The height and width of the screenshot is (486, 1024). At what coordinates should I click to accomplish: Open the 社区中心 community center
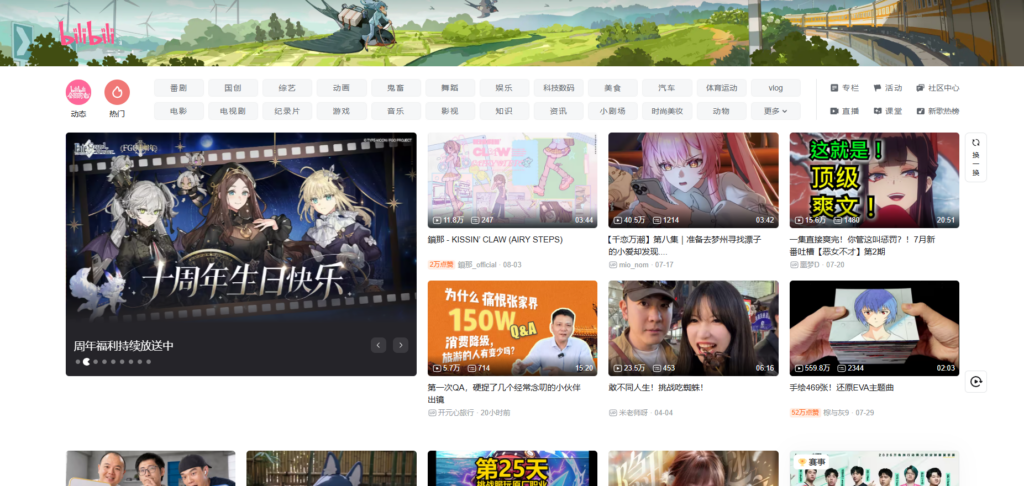tap(937, 88)
